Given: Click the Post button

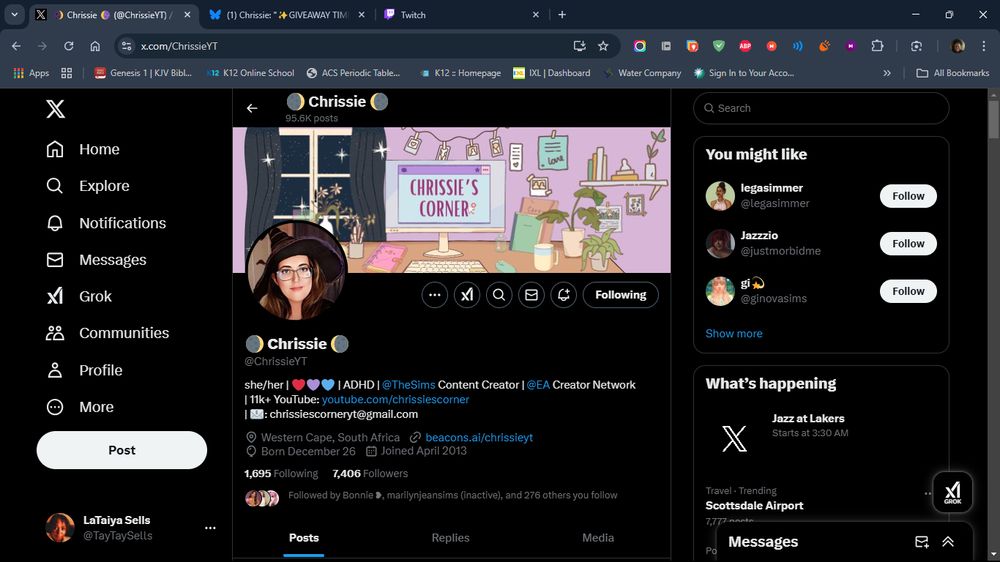Looking at the screenshot, I should click(122, 450).
